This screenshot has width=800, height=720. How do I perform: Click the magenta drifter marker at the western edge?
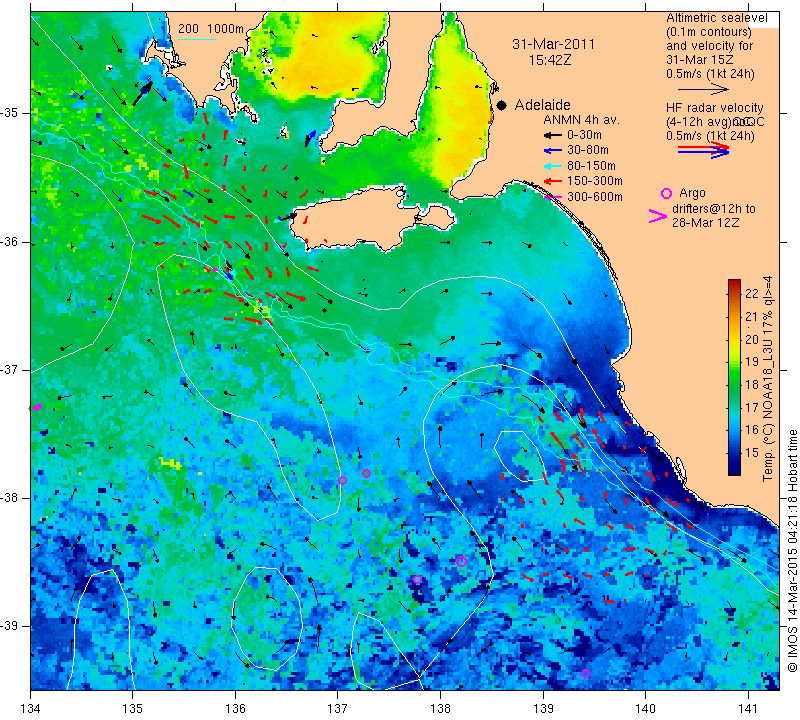click(37, 407)
